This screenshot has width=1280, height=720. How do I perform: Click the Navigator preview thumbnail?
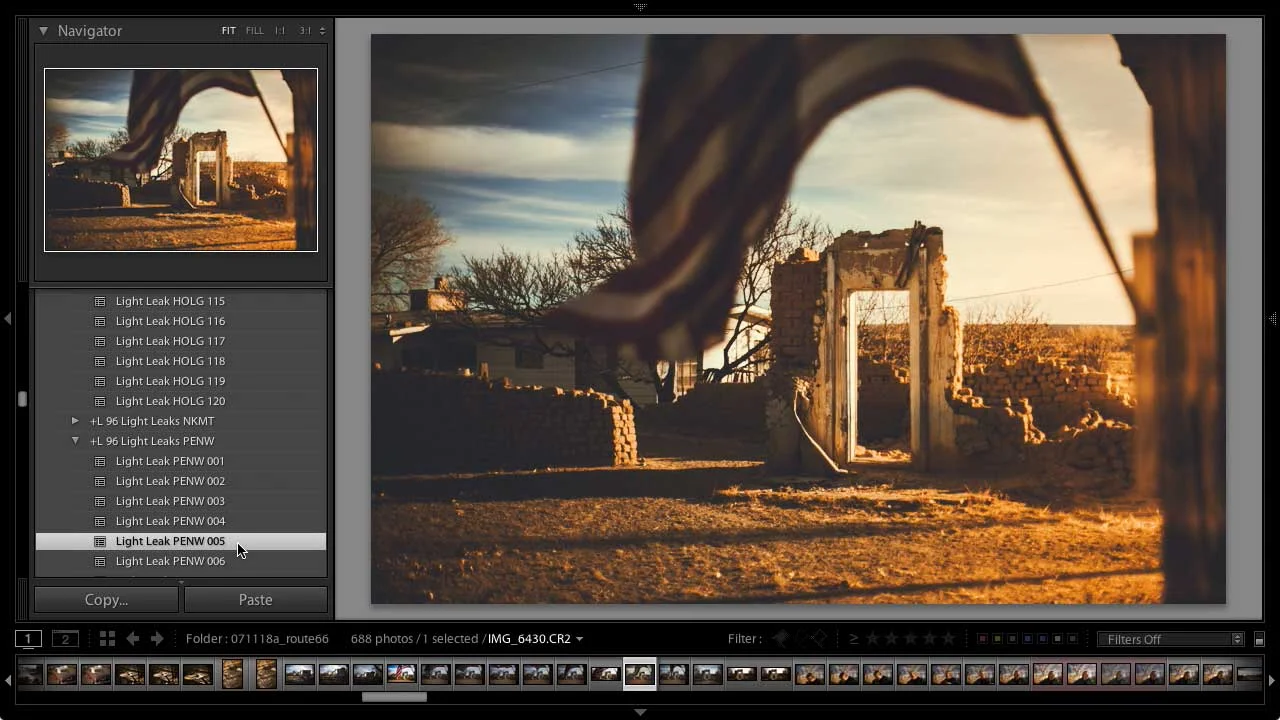[181, 160]
